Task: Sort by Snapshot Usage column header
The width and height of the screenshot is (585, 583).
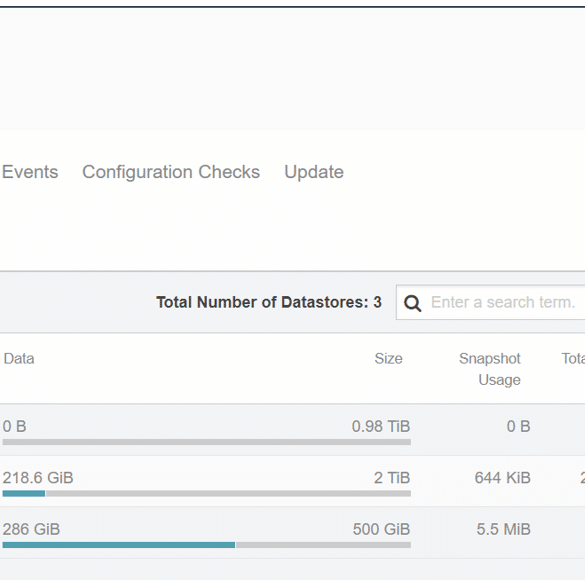Action: click(x=489, y=369)
